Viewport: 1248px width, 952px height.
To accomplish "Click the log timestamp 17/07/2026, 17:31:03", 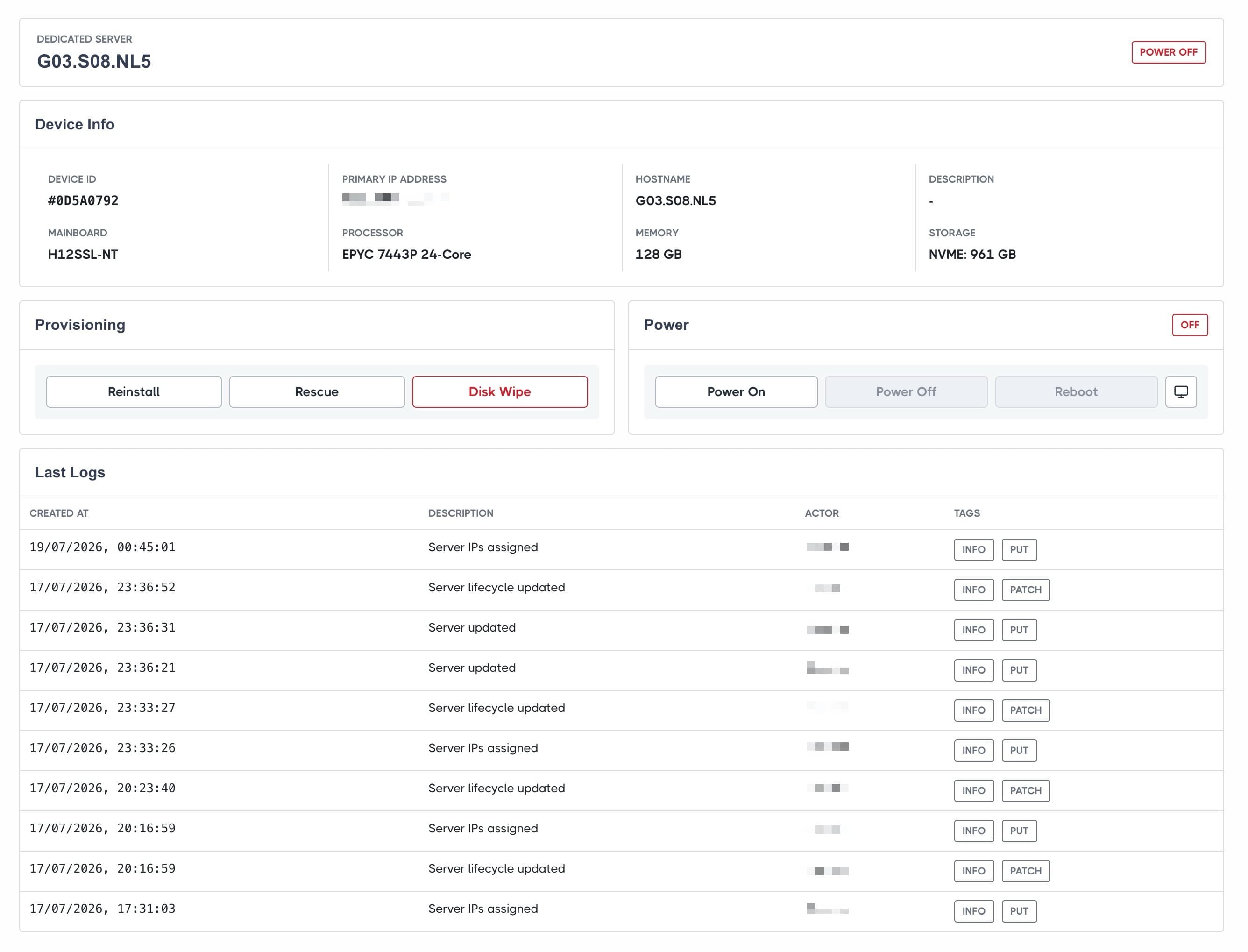I will [103, 909].
